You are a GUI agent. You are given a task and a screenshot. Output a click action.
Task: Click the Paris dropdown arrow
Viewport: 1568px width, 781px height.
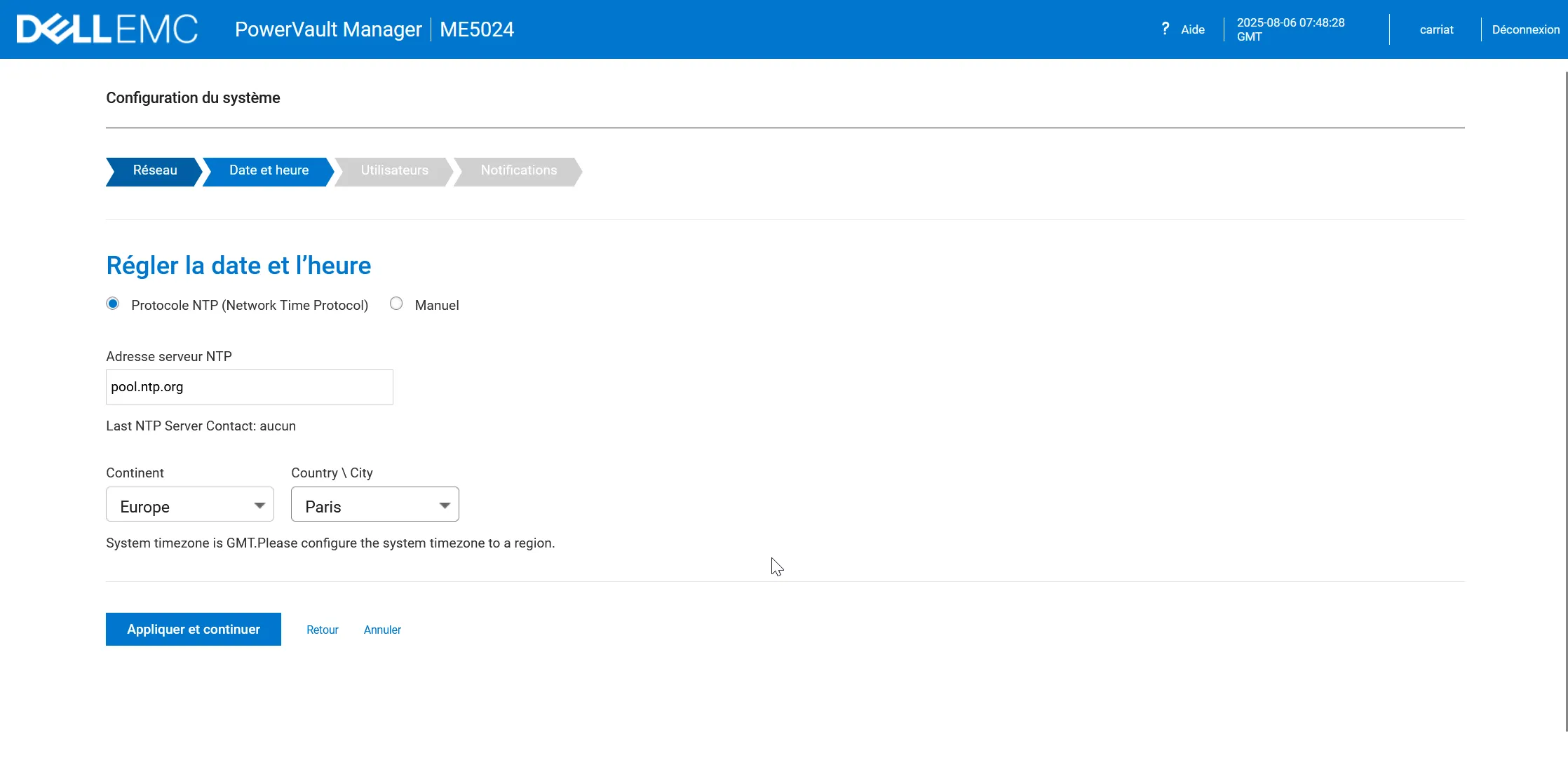tap(445, 505)
